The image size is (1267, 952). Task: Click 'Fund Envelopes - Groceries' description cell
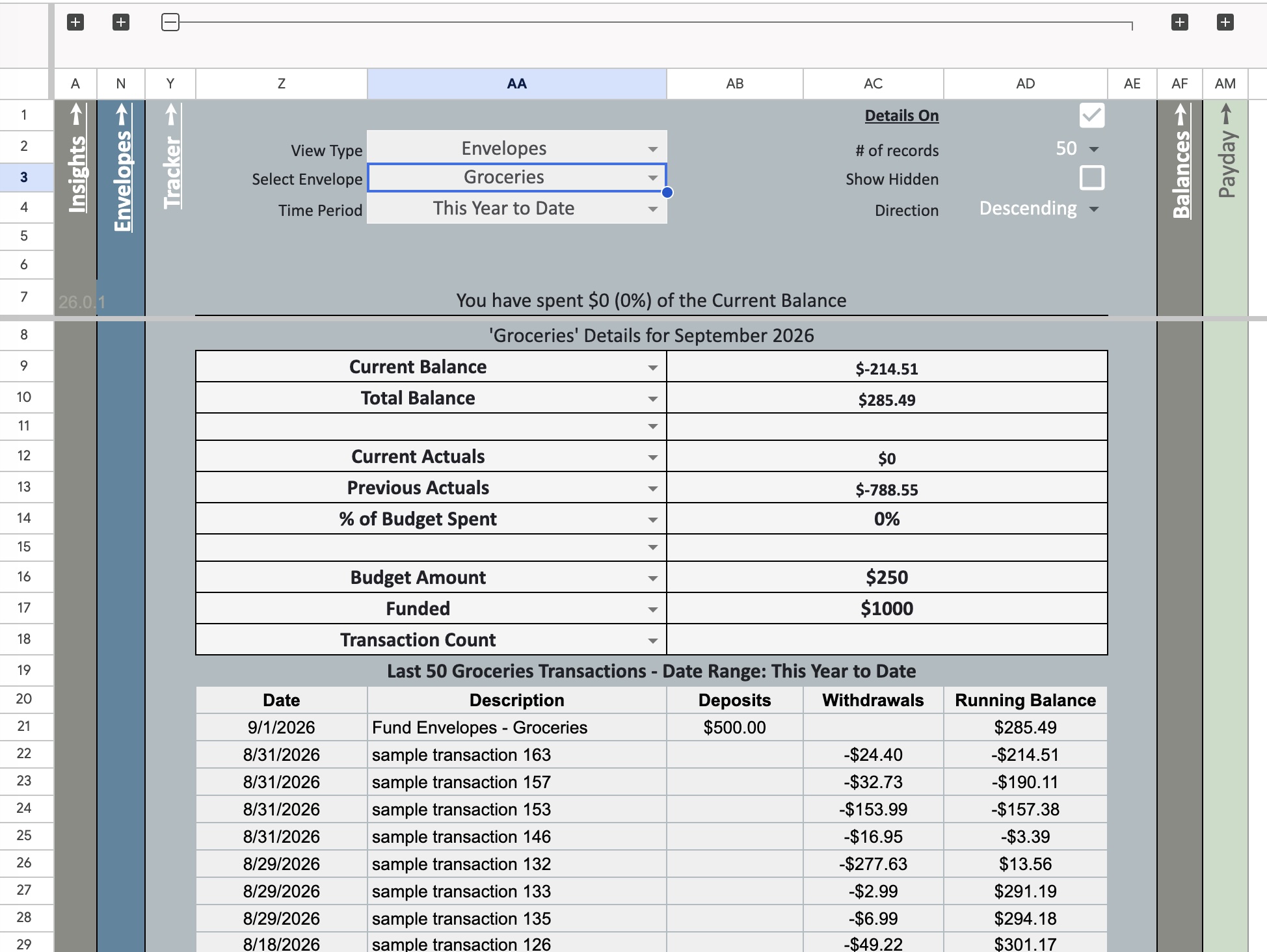(517, 728)
